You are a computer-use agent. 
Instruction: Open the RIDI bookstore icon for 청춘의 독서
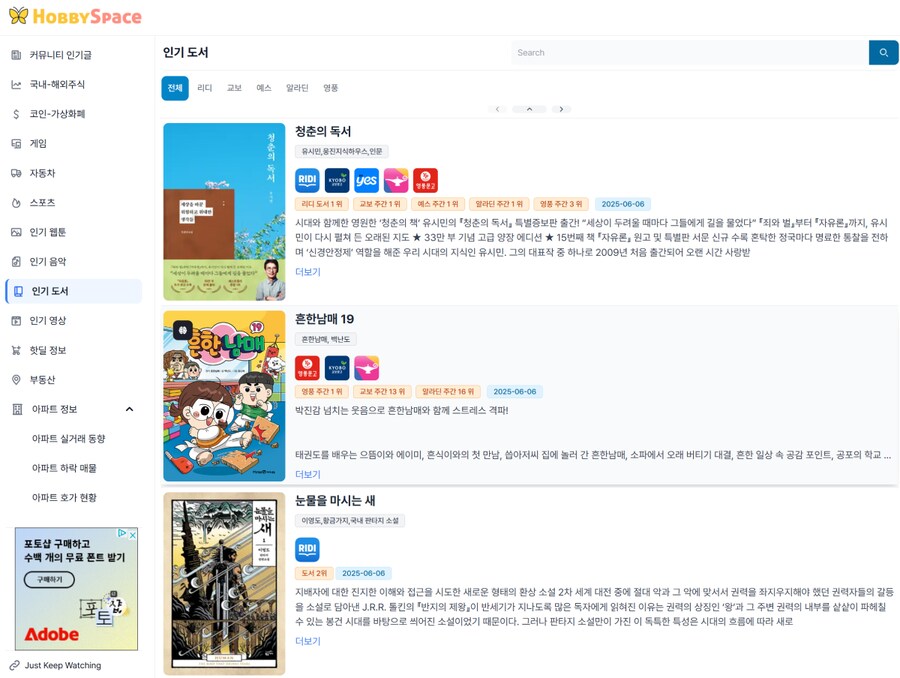pyautogui.click(x=306, y=179)
